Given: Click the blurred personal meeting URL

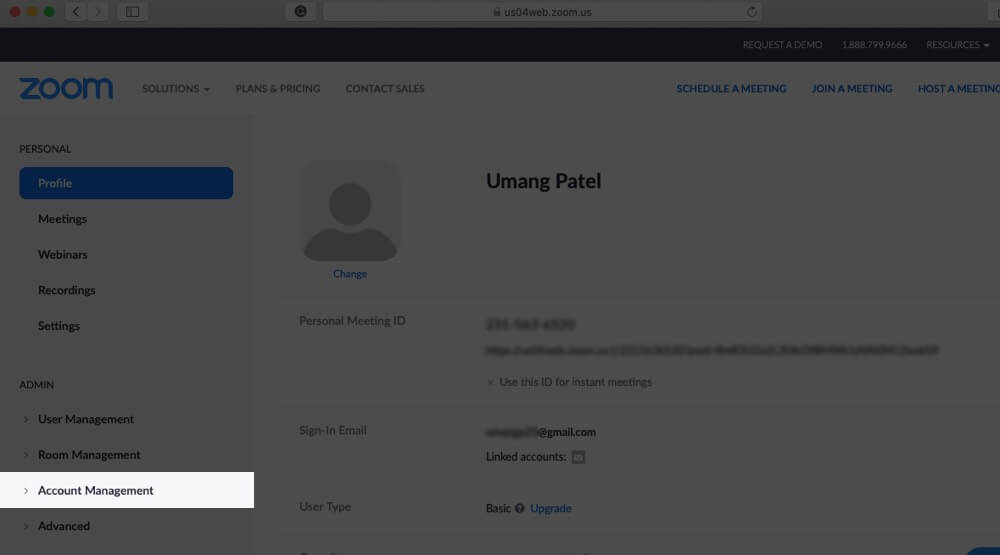Looking at the screenshot, I should pos(712,350).
